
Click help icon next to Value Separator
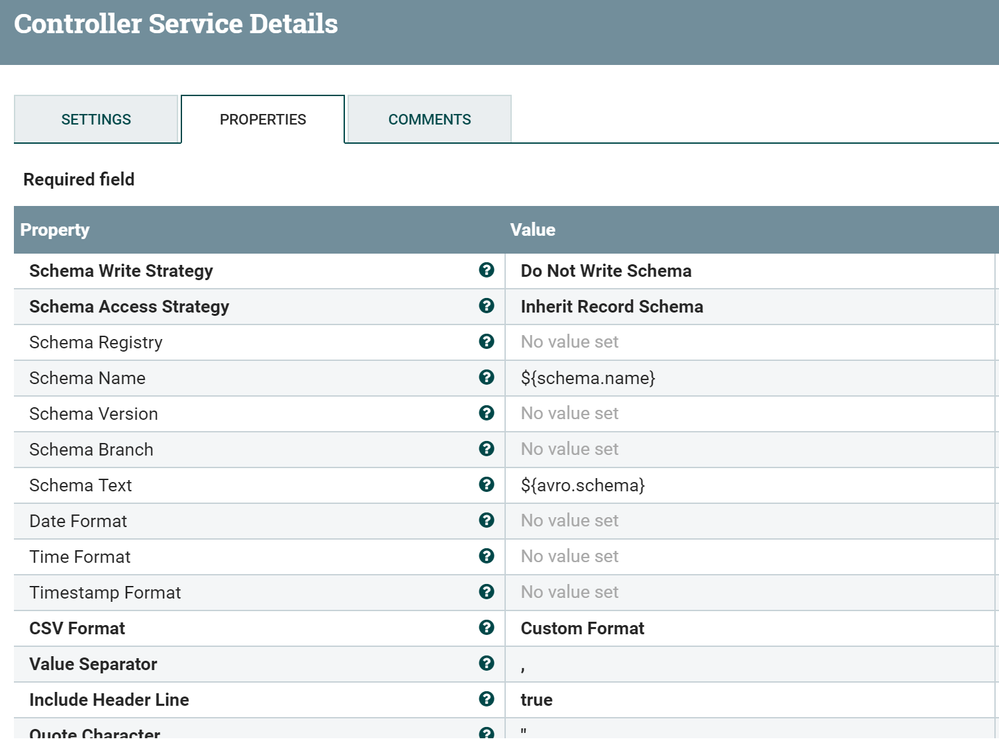[487, 663]
